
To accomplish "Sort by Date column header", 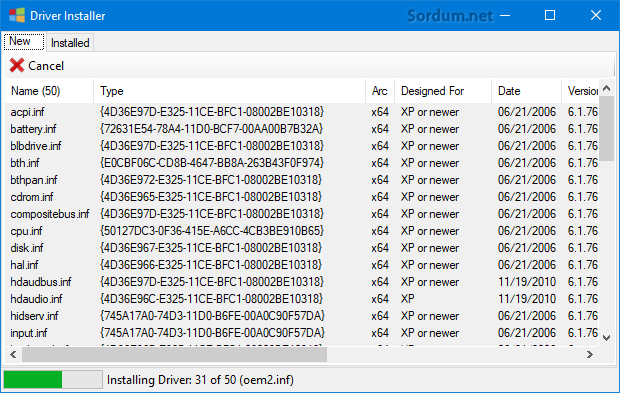I will (x=526, y=91).
